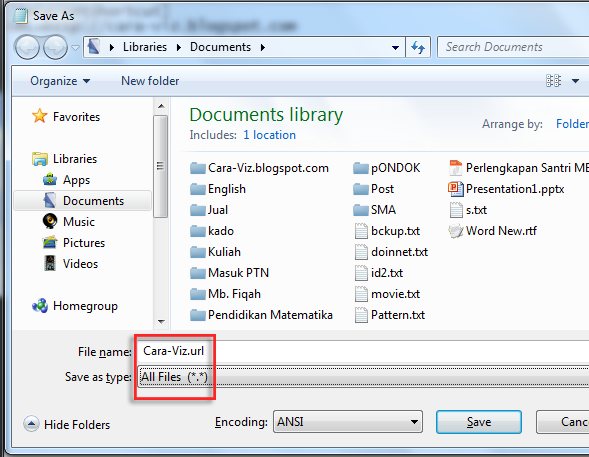Click the refresh icon beside address bar

(418, 47)
